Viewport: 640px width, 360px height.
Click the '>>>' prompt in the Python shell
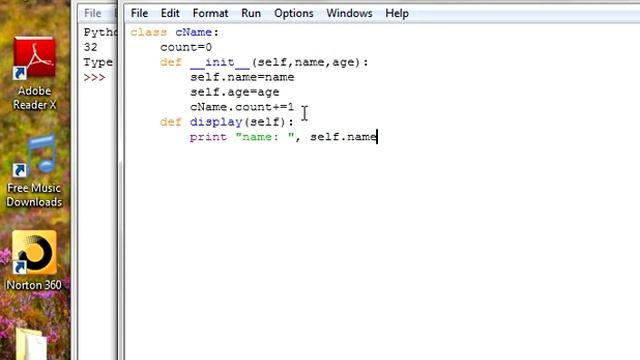[x=95, y=78]
